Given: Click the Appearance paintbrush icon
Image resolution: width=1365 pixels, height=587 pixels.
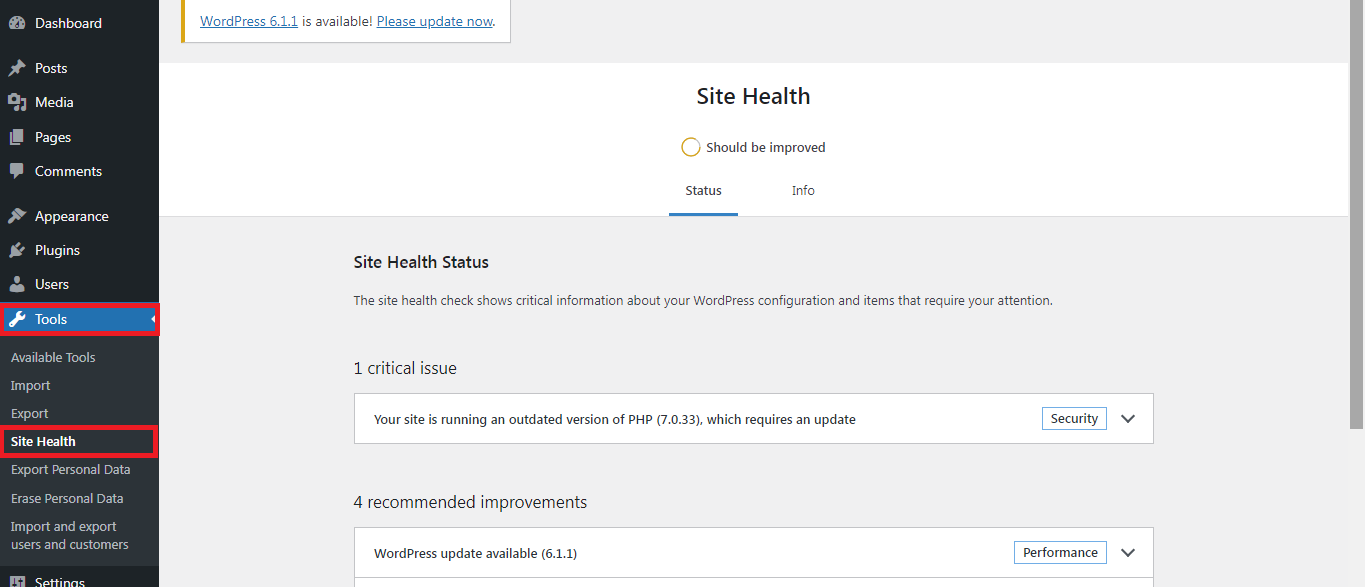Looking at the screenshot, I should click(17, 216).
